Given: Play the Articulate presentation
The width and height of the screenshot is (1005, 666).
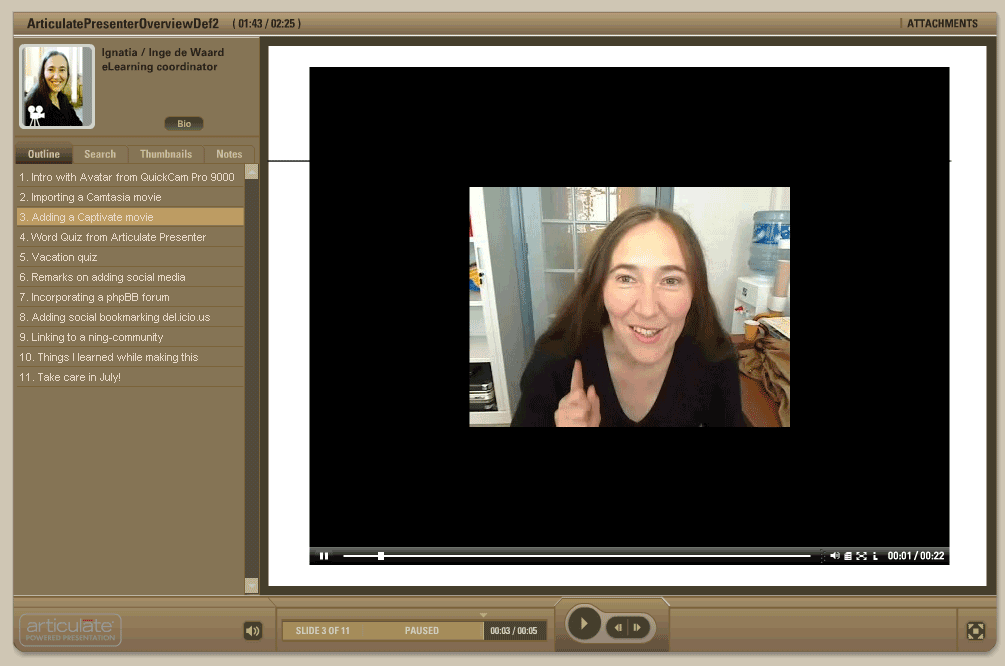Looking at the screenshot, I should 583,624.
